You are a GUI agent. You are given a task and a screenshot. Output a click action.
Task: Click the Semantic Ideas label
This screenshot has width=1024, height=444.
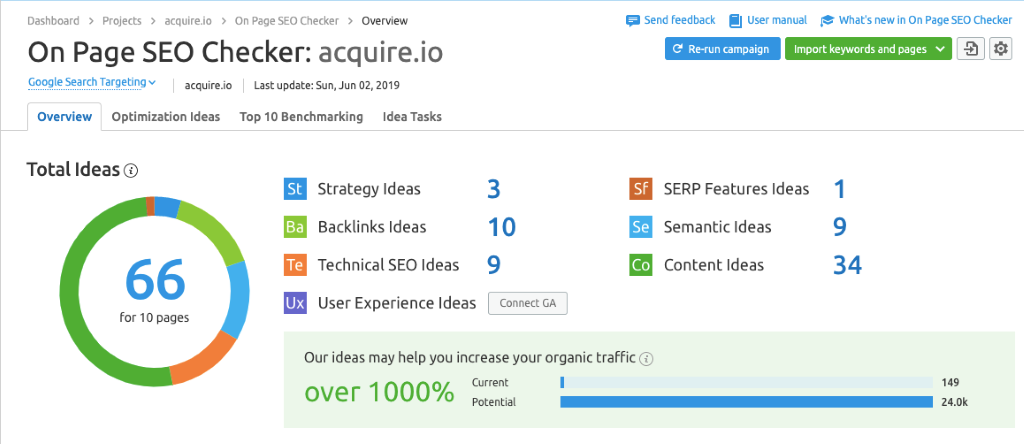coord(717,227)
